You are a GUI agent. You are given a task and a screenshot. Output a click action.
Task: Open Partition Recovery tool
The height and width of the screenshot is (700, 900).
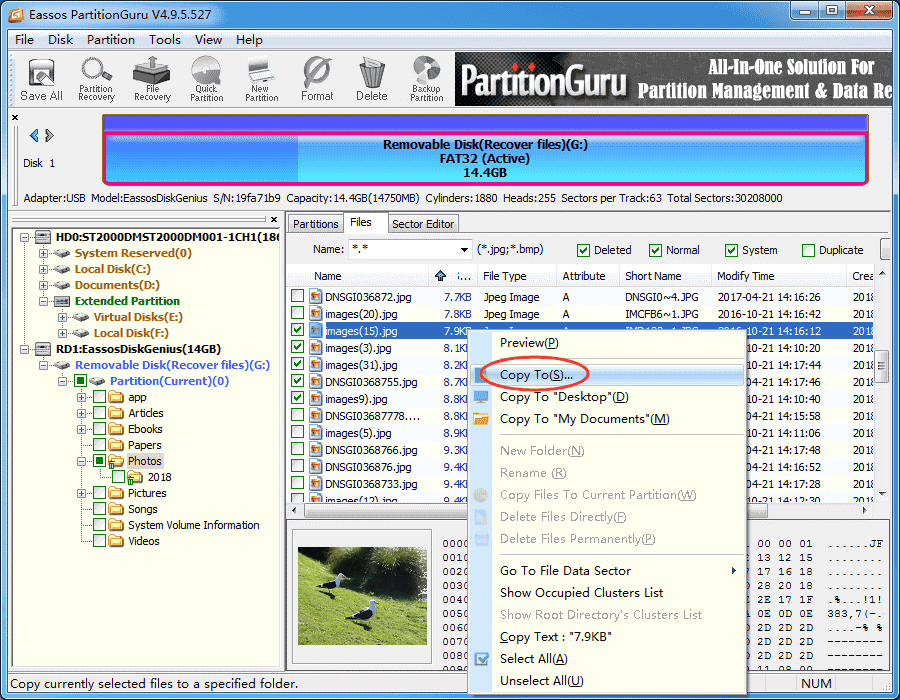[96, 80]
